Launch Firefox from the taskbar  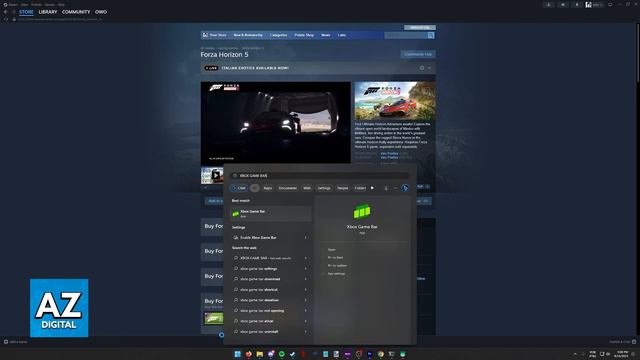point(249,354)
